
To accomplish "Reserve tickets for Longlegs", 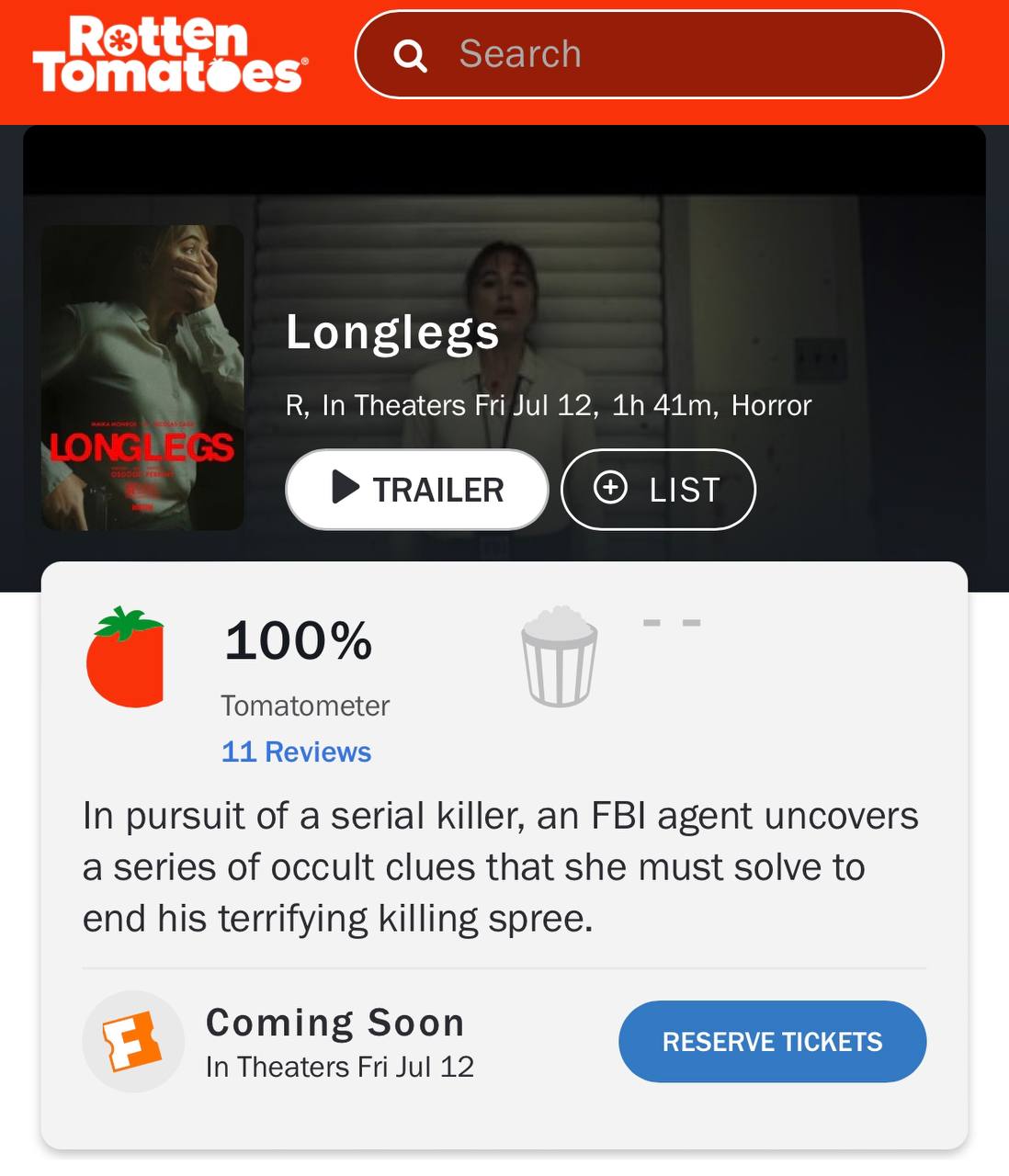I will [x=773, y=1042].
